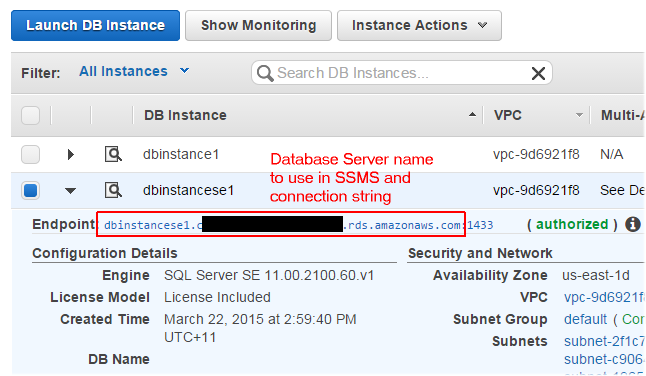Image resolution: width=646 pixels, height=376 pixels.
Task: Focus the Search DB Instances field
Action: tap(402, 73)
